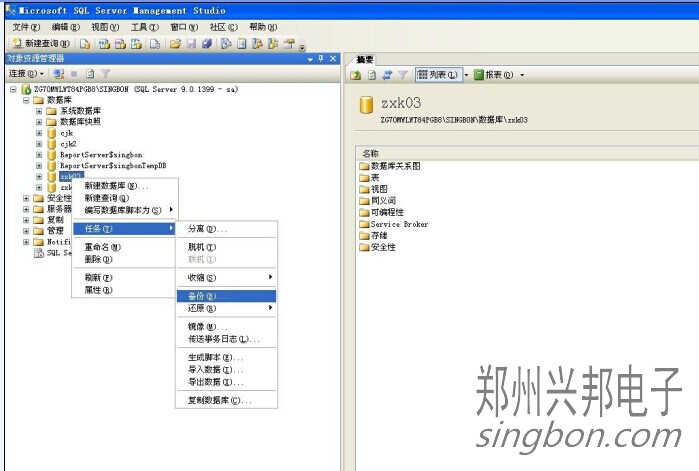Click the 数据库关系图 folder in summary list
This screenshot has width=699, height=471.
tap(396, 166)
